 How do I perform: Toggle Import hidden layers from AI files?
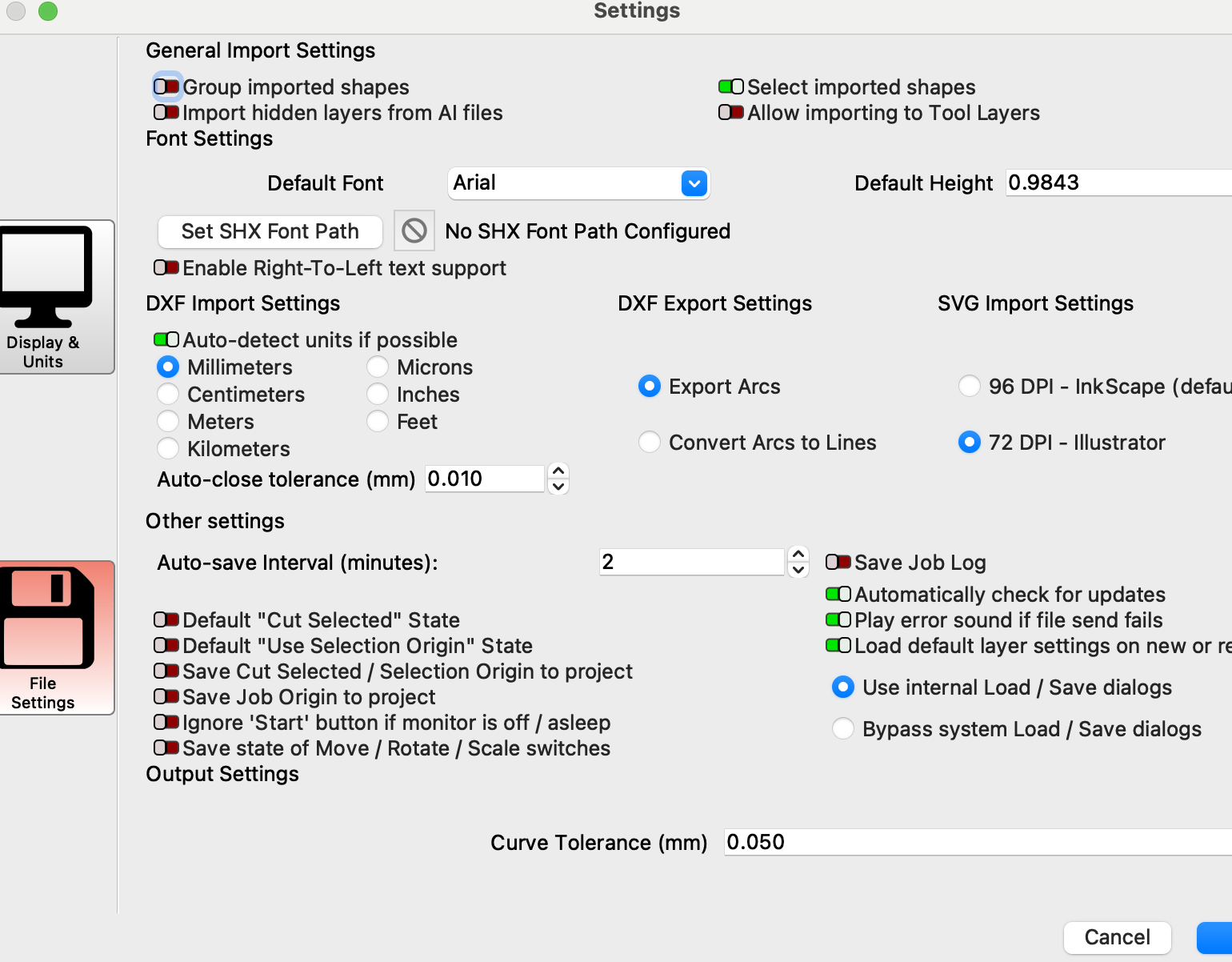point(166,112)
